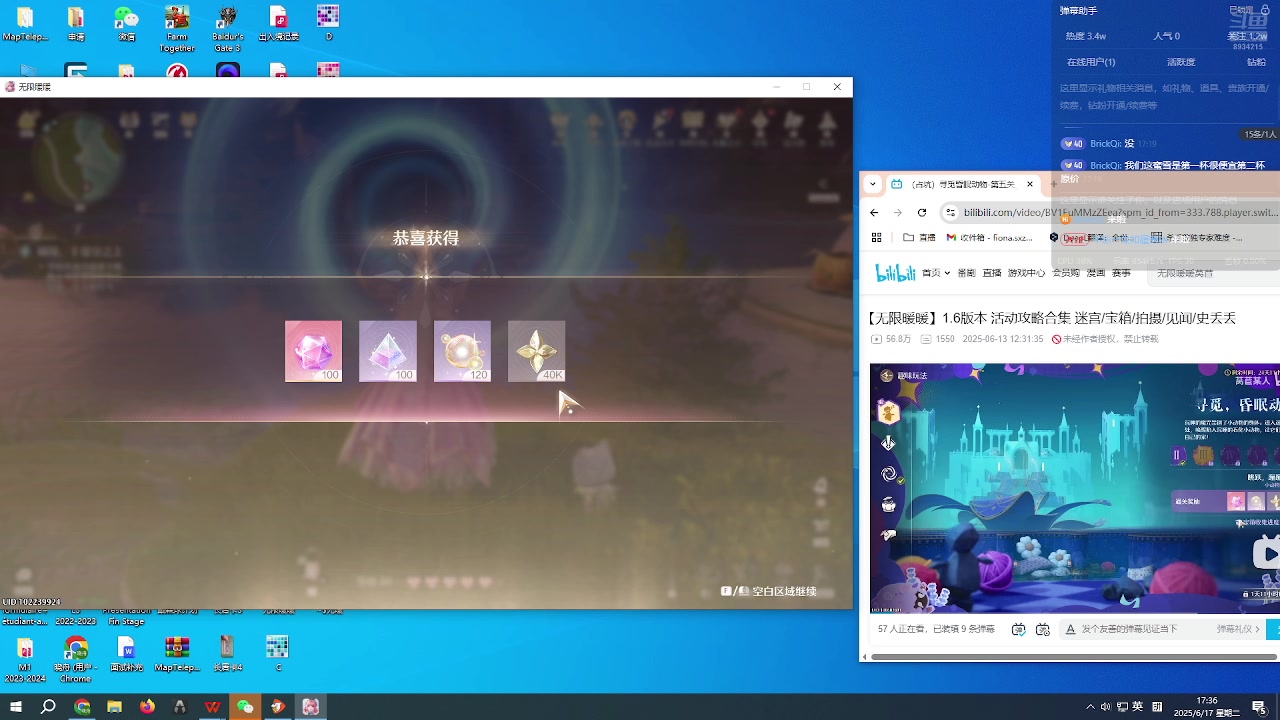
Task: Open 游戏中心 in bilibili nav
Action: click(x=1027, y=273)
